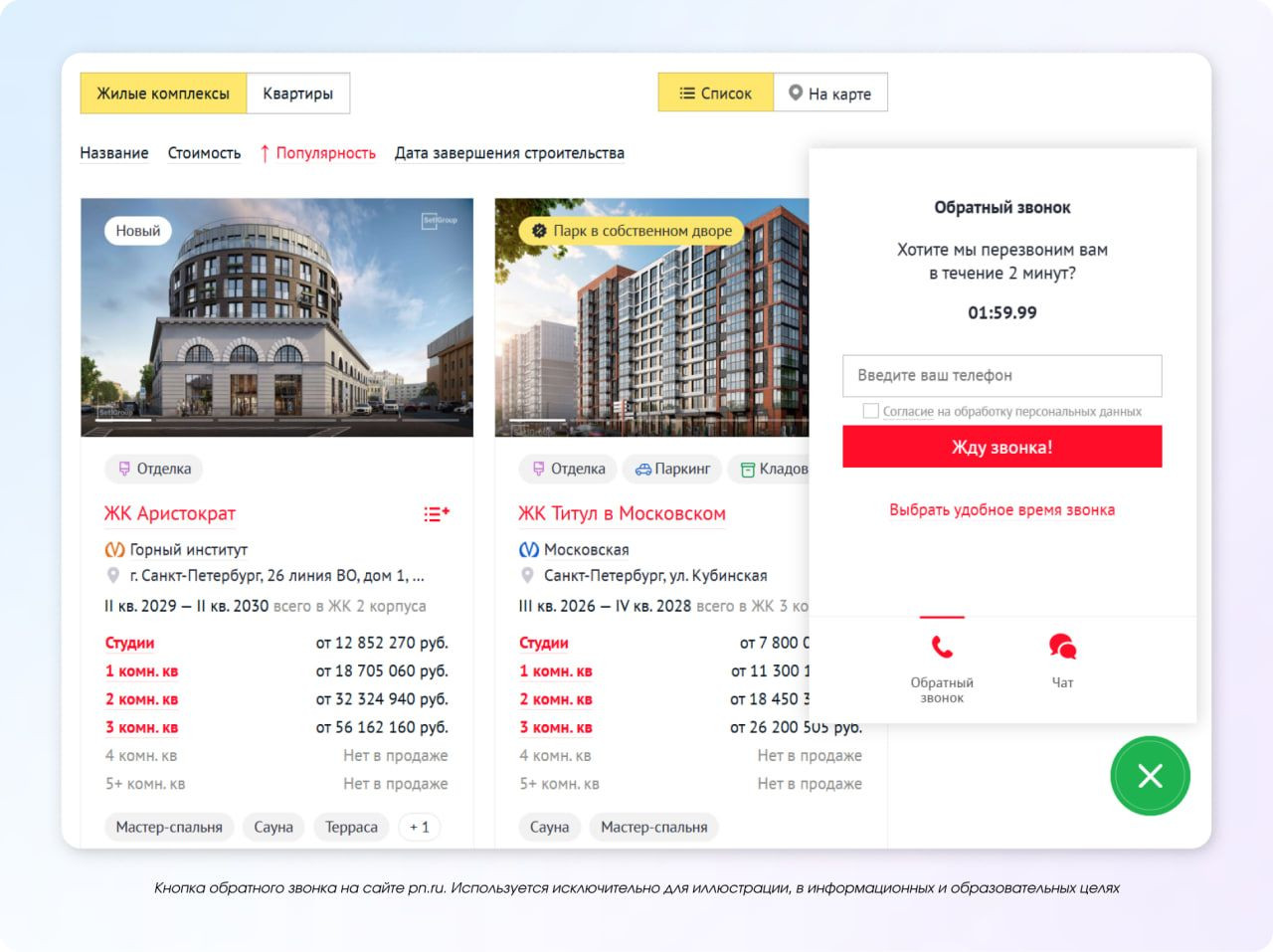The height and width of the screenshot is (952, 1273).
Task: Select the Мастер-спальня tag in ЖК Аристократ
Action: point(169,827)
